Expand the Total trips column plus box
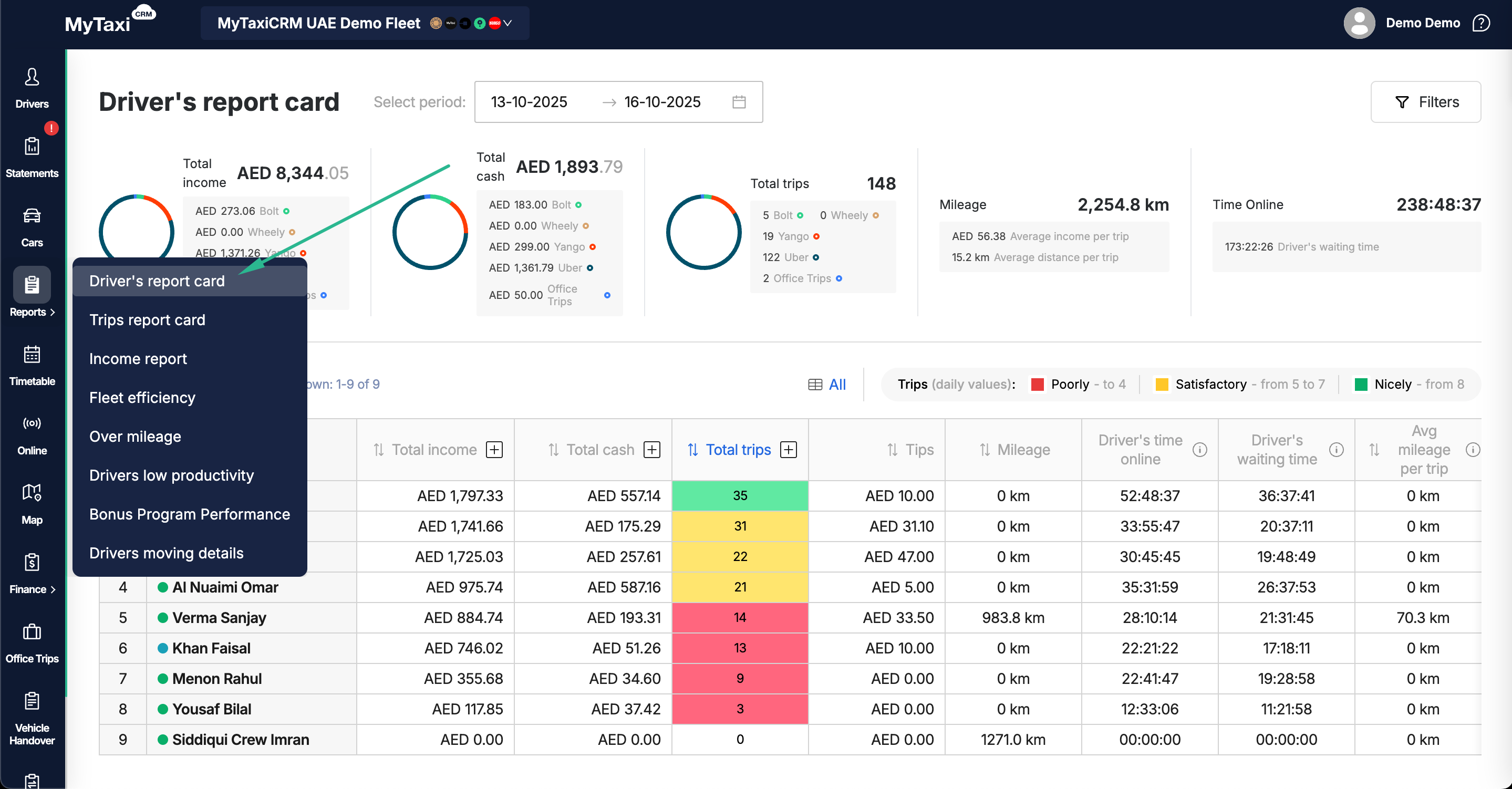This screenshot has width=1512, height=789. pos(788,450)
